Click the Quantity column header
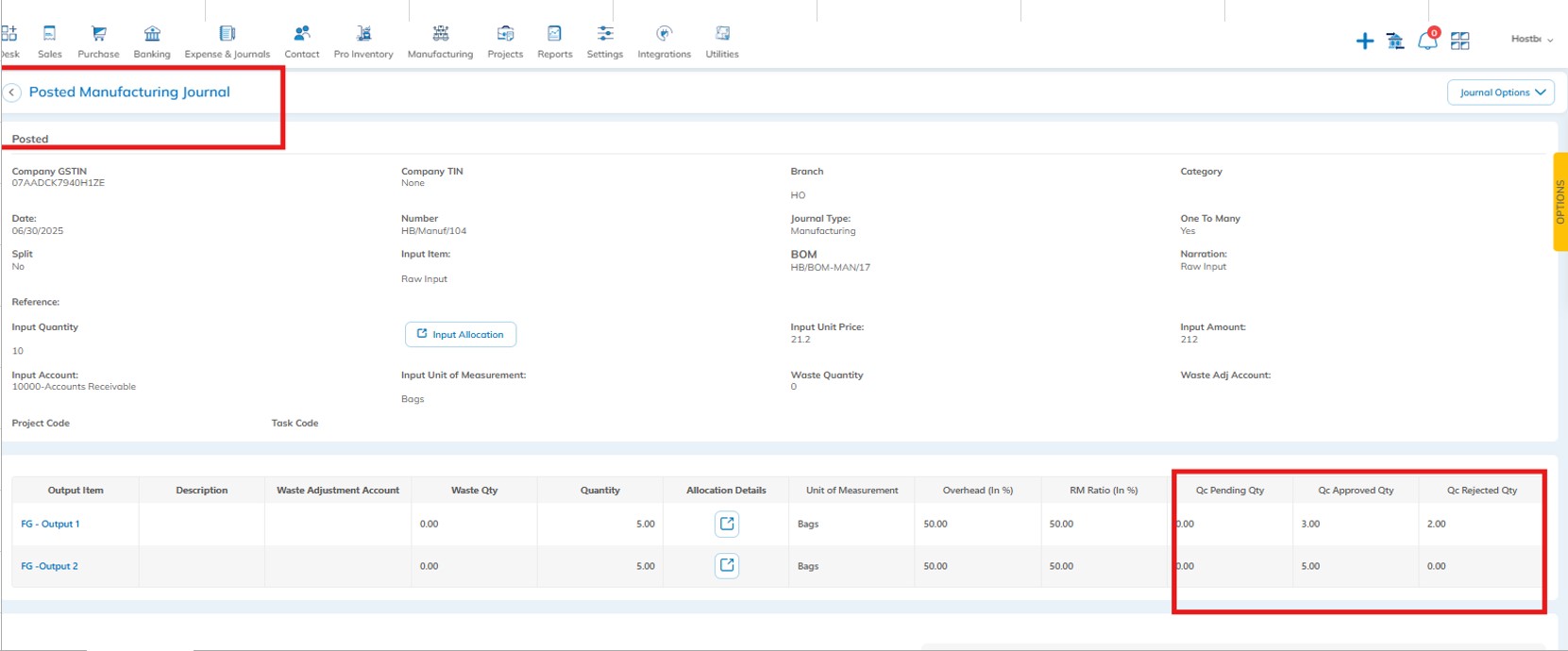 tap(600, 491)
